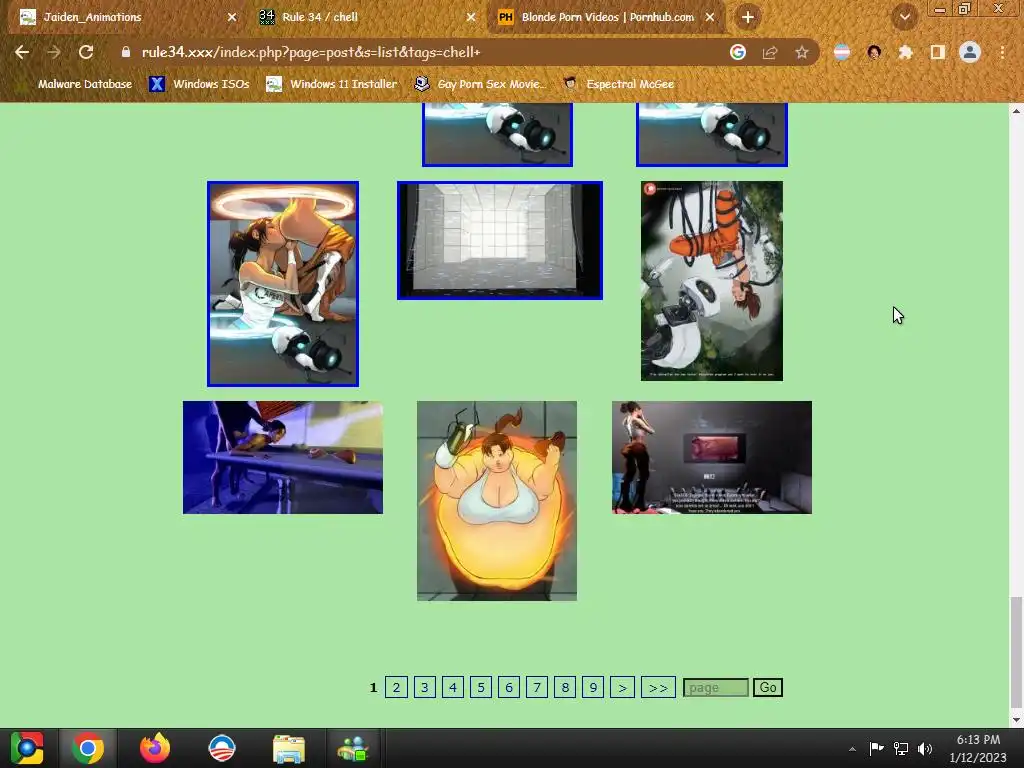The image size is (1024, 768).
Task: Go to results page 3
Action: pos(424,688)
